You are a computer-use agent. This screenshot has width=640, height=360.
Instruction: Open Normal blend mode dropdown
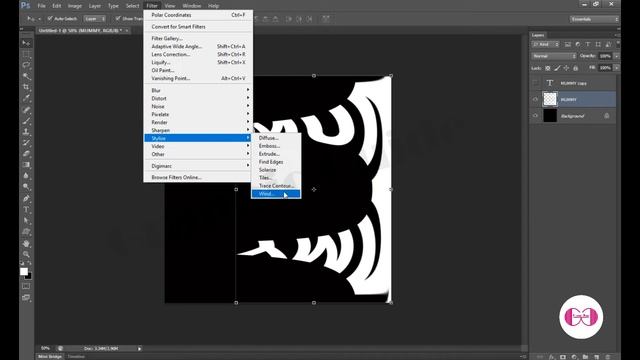tap(554, 56)
